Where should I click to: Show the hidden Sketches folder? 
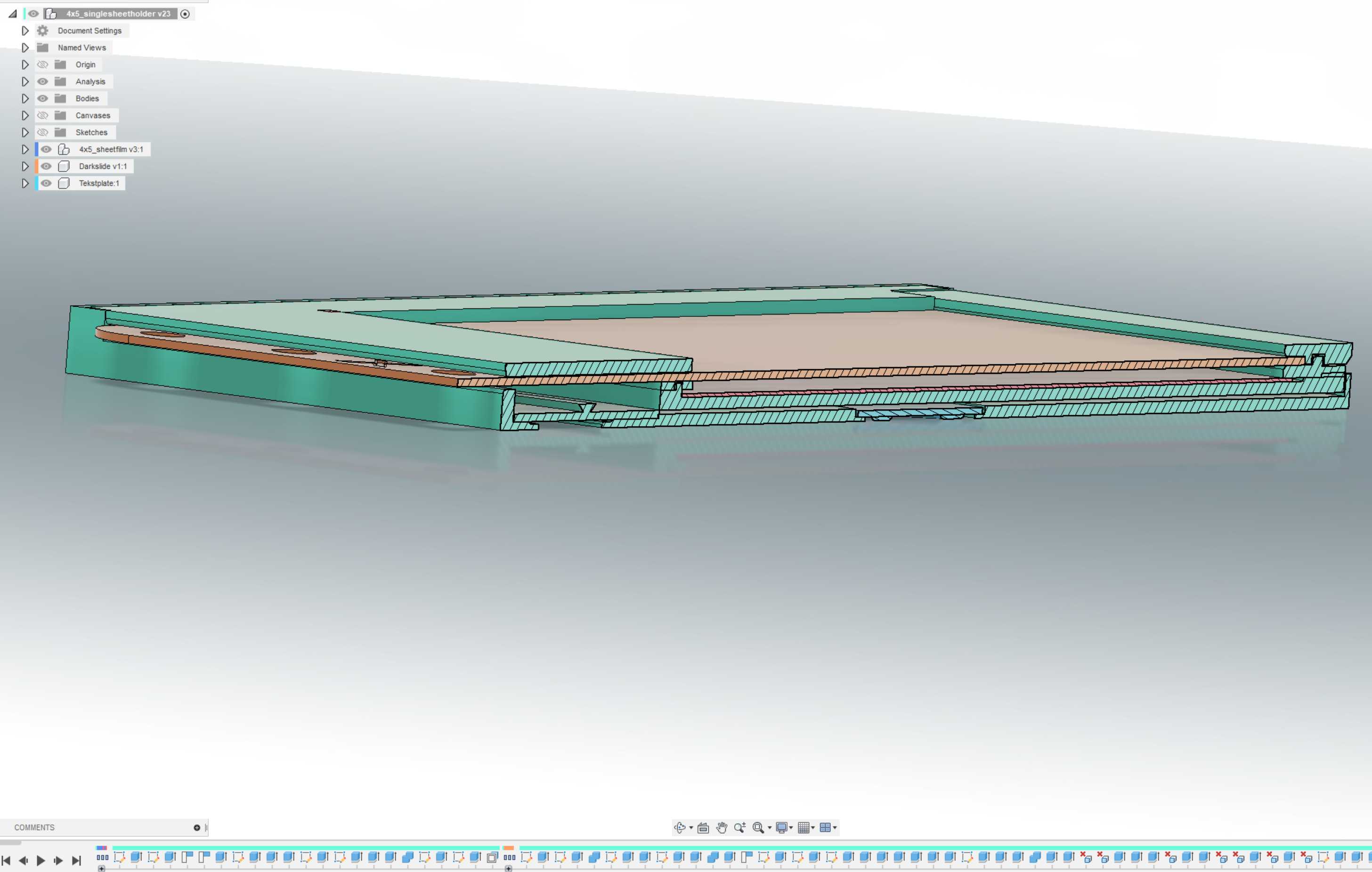[43, 132]
